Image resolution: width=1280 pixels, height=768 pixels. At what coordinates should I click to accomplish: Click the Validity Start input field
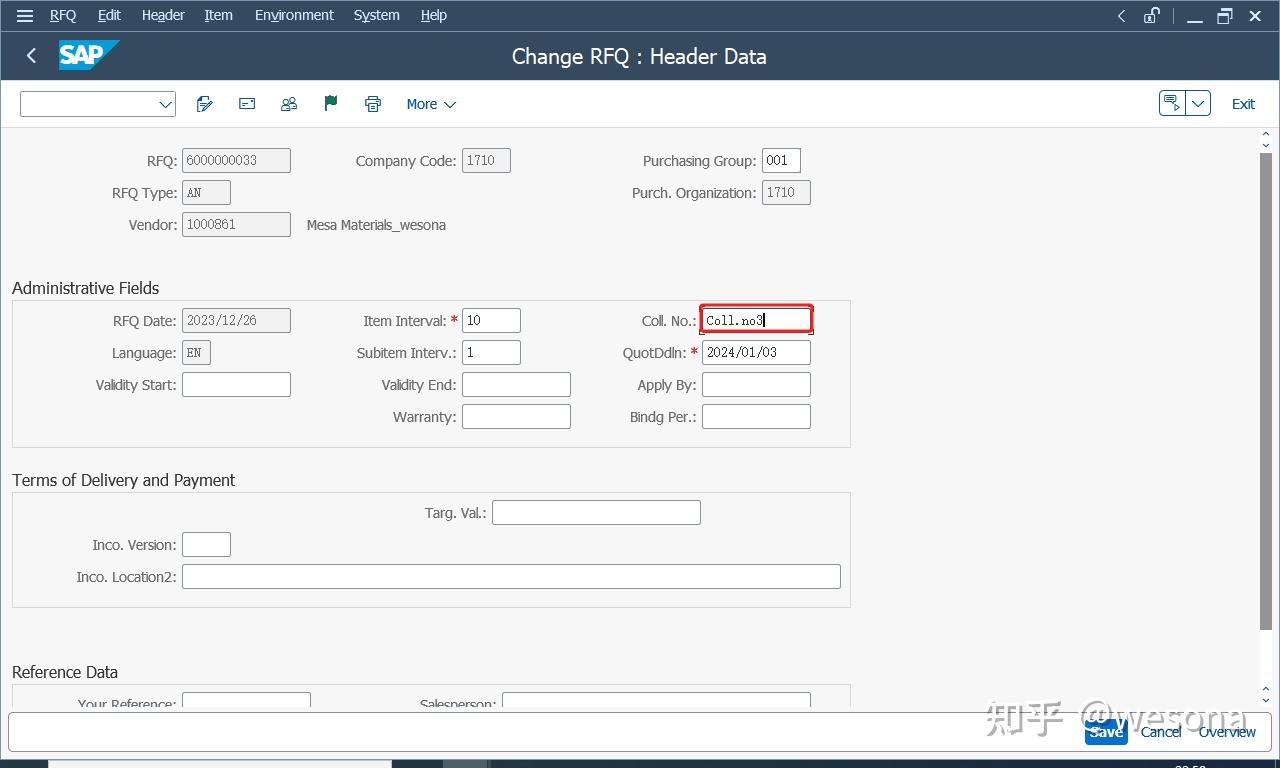236,384
